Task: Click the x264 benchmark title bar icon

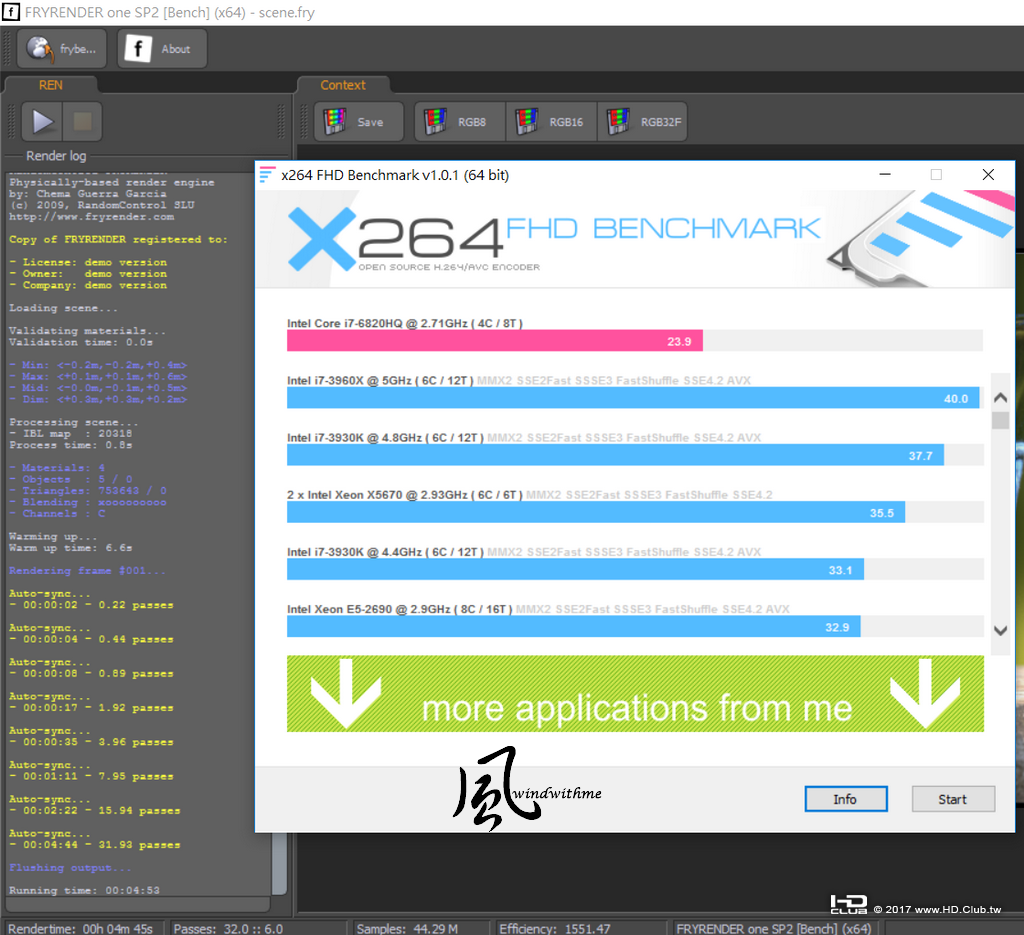Action: pyautogui.click(x=267, y=175)
